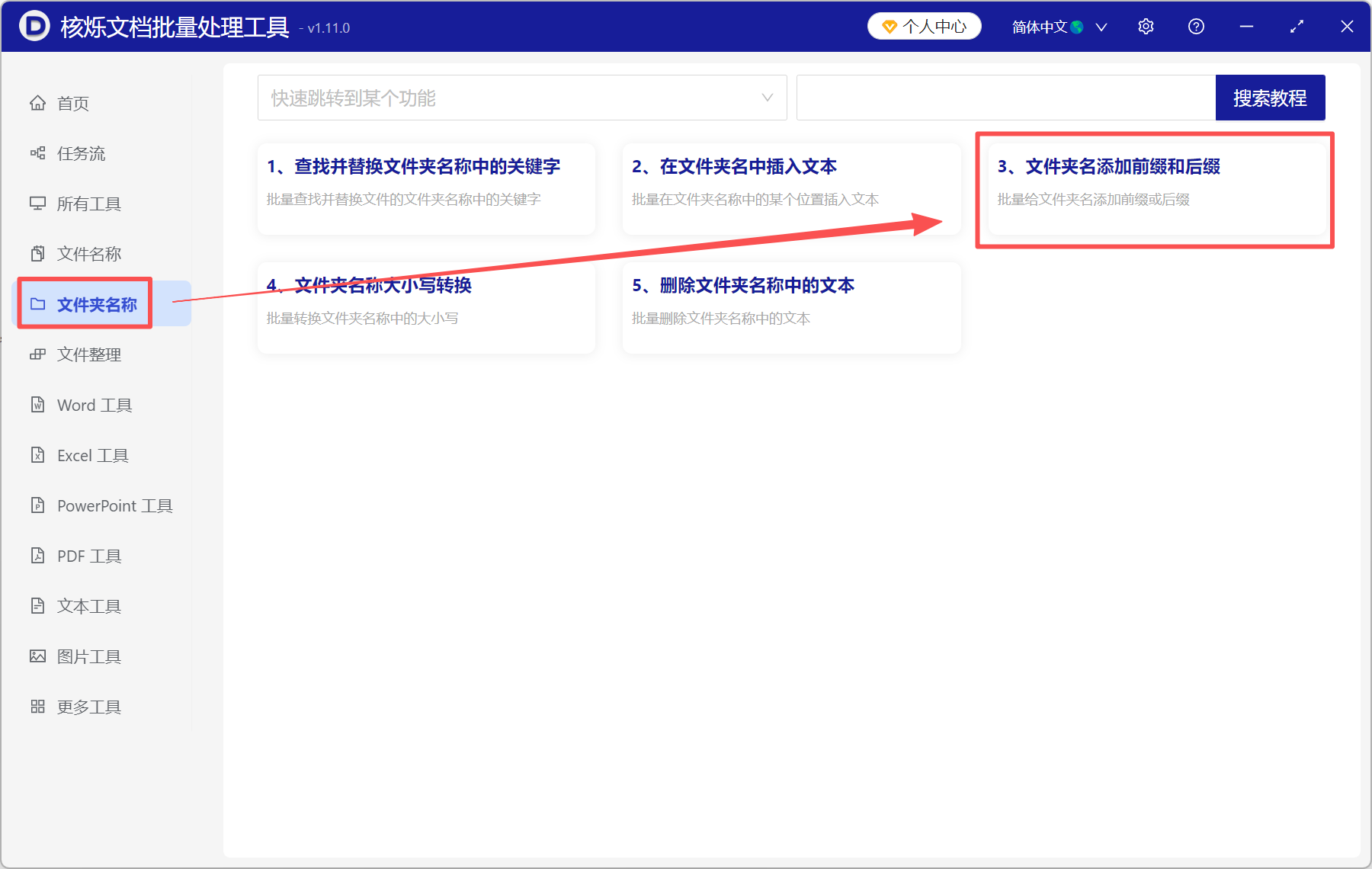Open the Settings gear icon

[1146, 26]
